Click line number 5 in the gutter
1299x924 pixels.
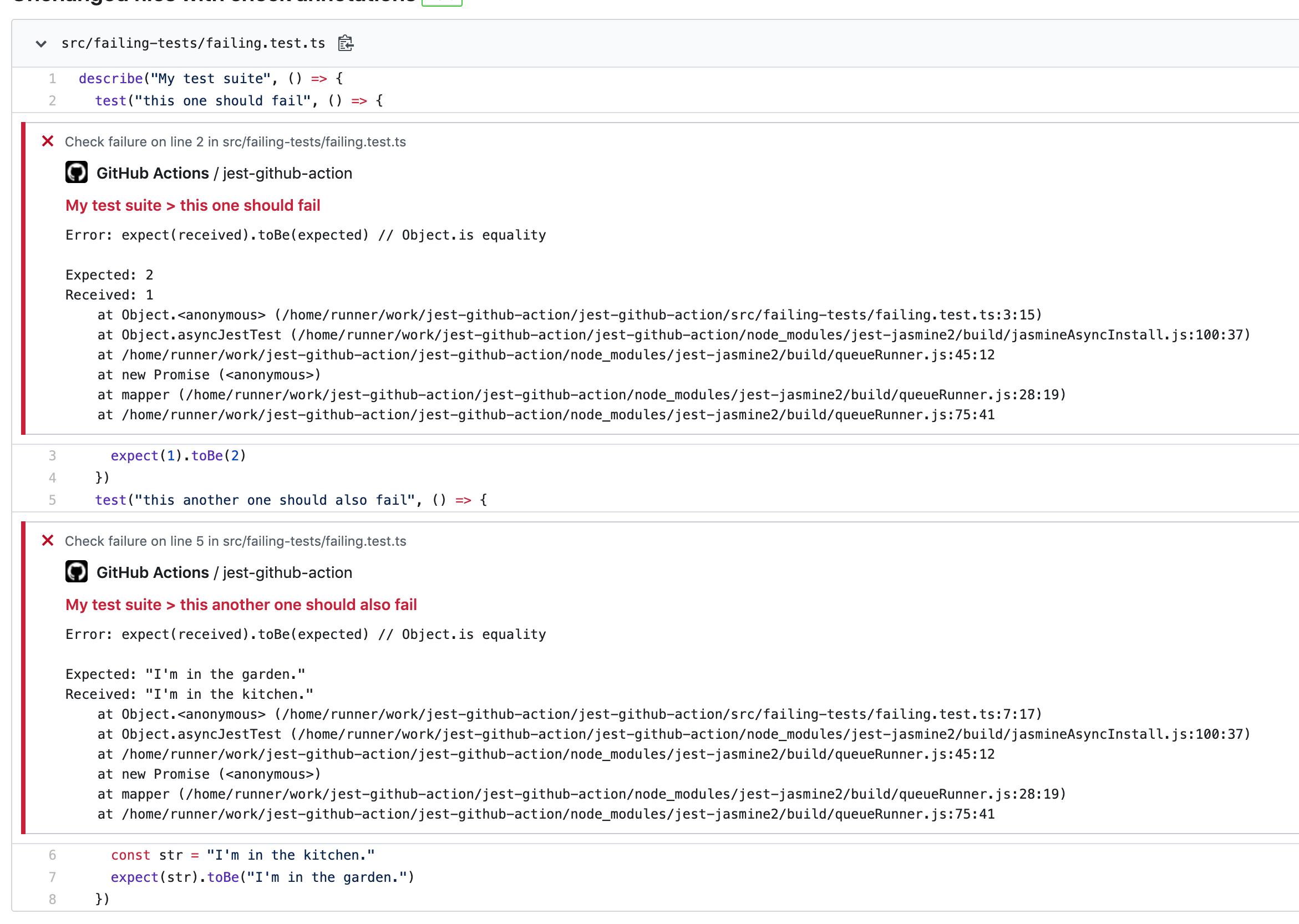(x=52, y=500)
